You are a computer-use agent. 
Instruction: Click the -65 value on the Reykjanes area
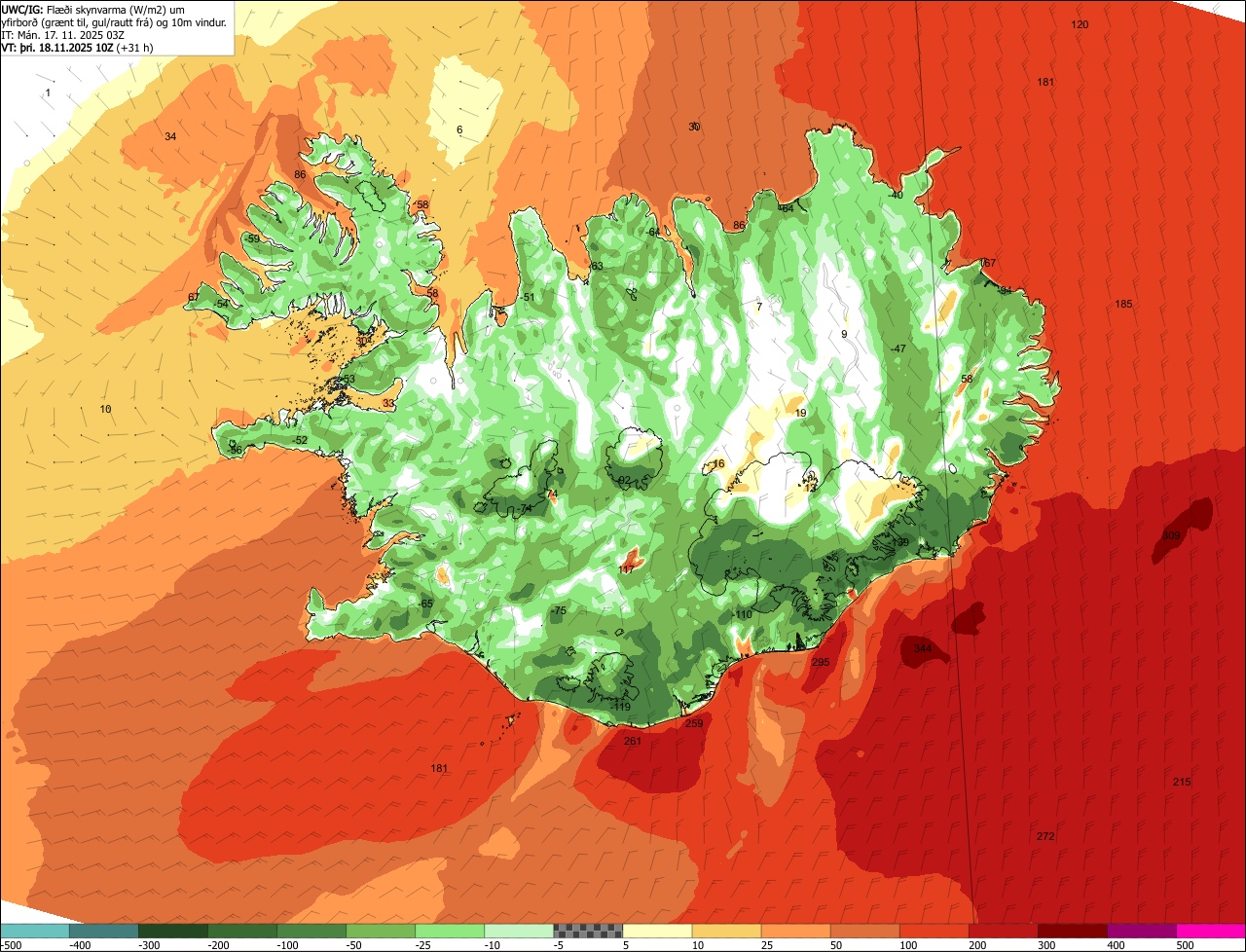pos(424,604)
